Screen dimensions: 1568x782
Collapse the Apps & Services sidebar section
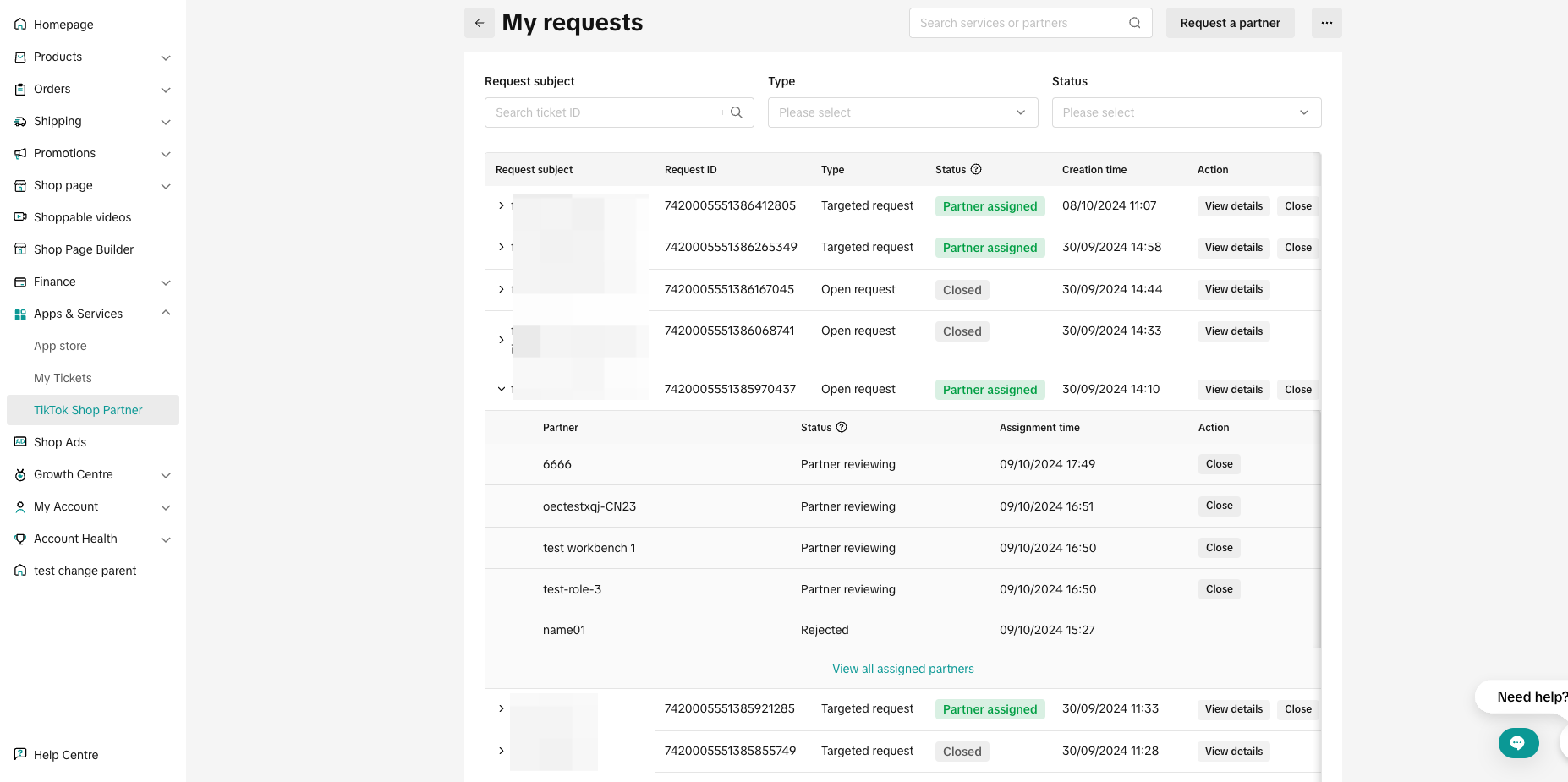tap(166, 314)
